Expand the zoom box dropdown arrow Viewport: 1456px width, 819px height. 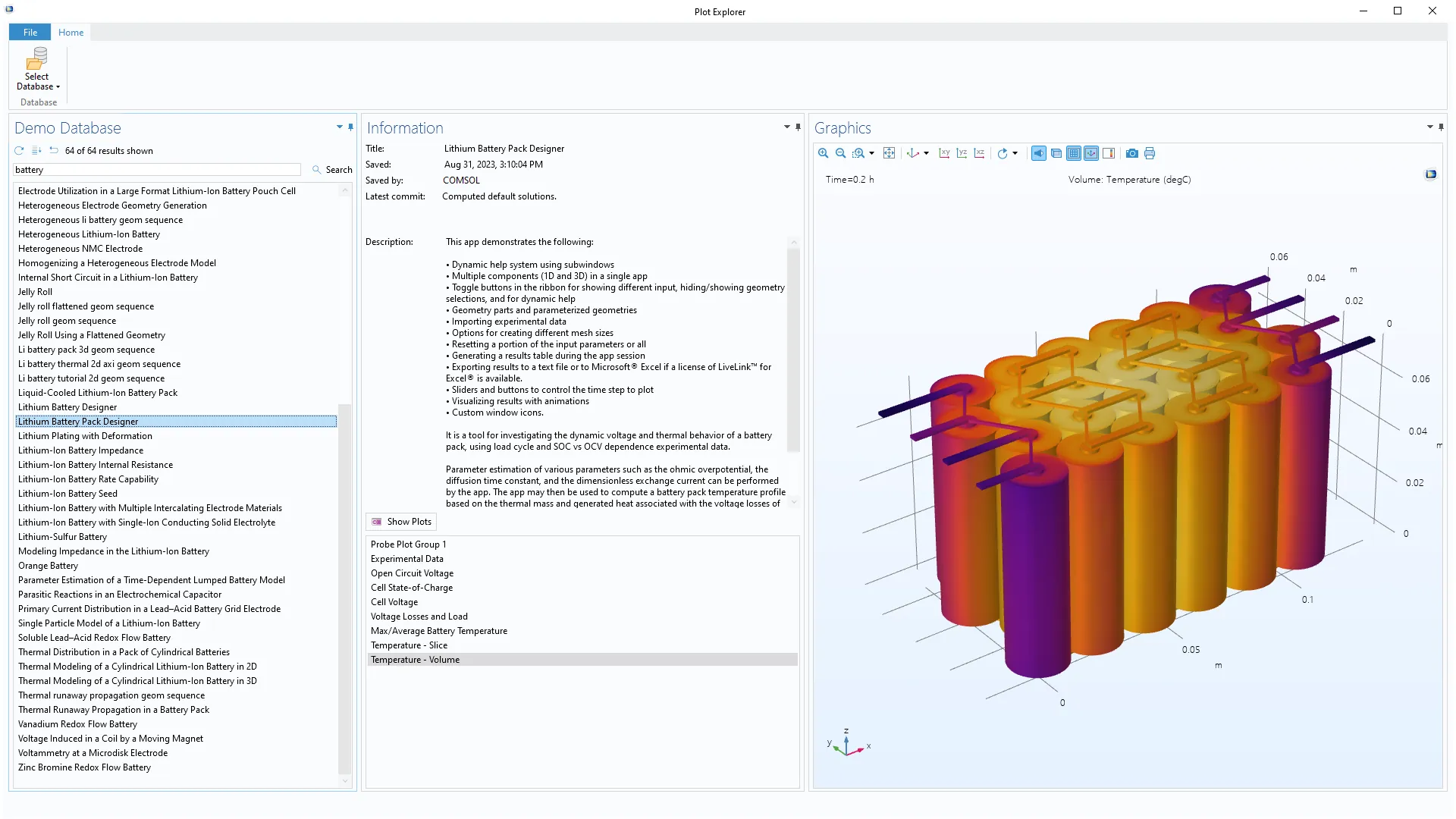pyautogui.click(x=871, y=153)
